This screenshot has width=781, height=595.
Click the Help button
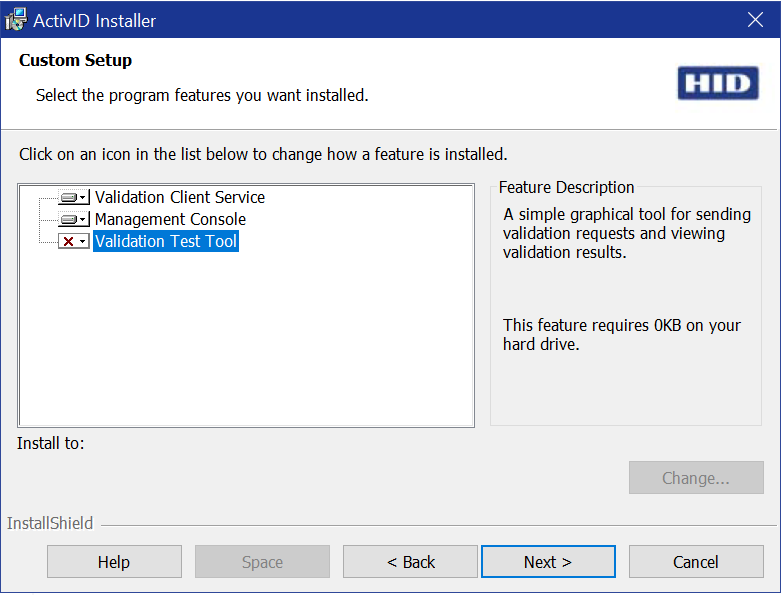114,562
